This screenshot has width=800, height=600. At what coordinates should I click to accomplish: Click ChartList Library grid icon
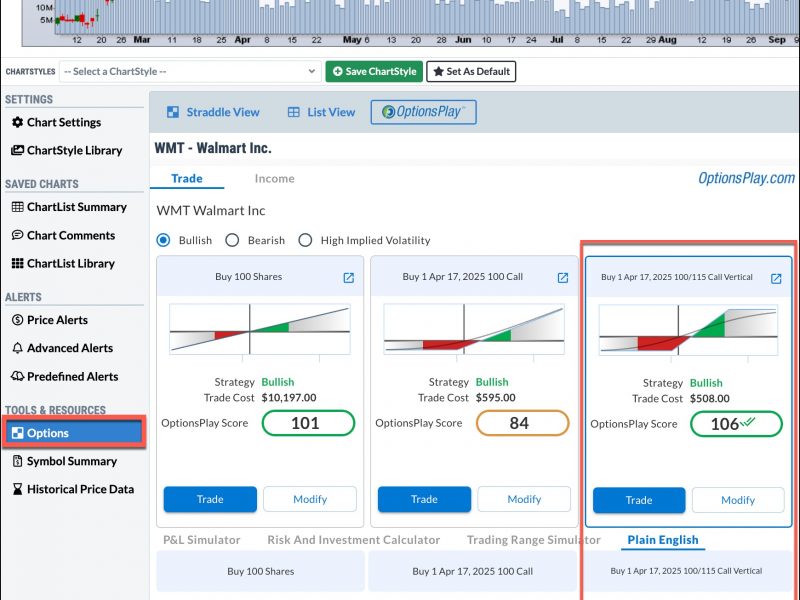coord(17,263)
